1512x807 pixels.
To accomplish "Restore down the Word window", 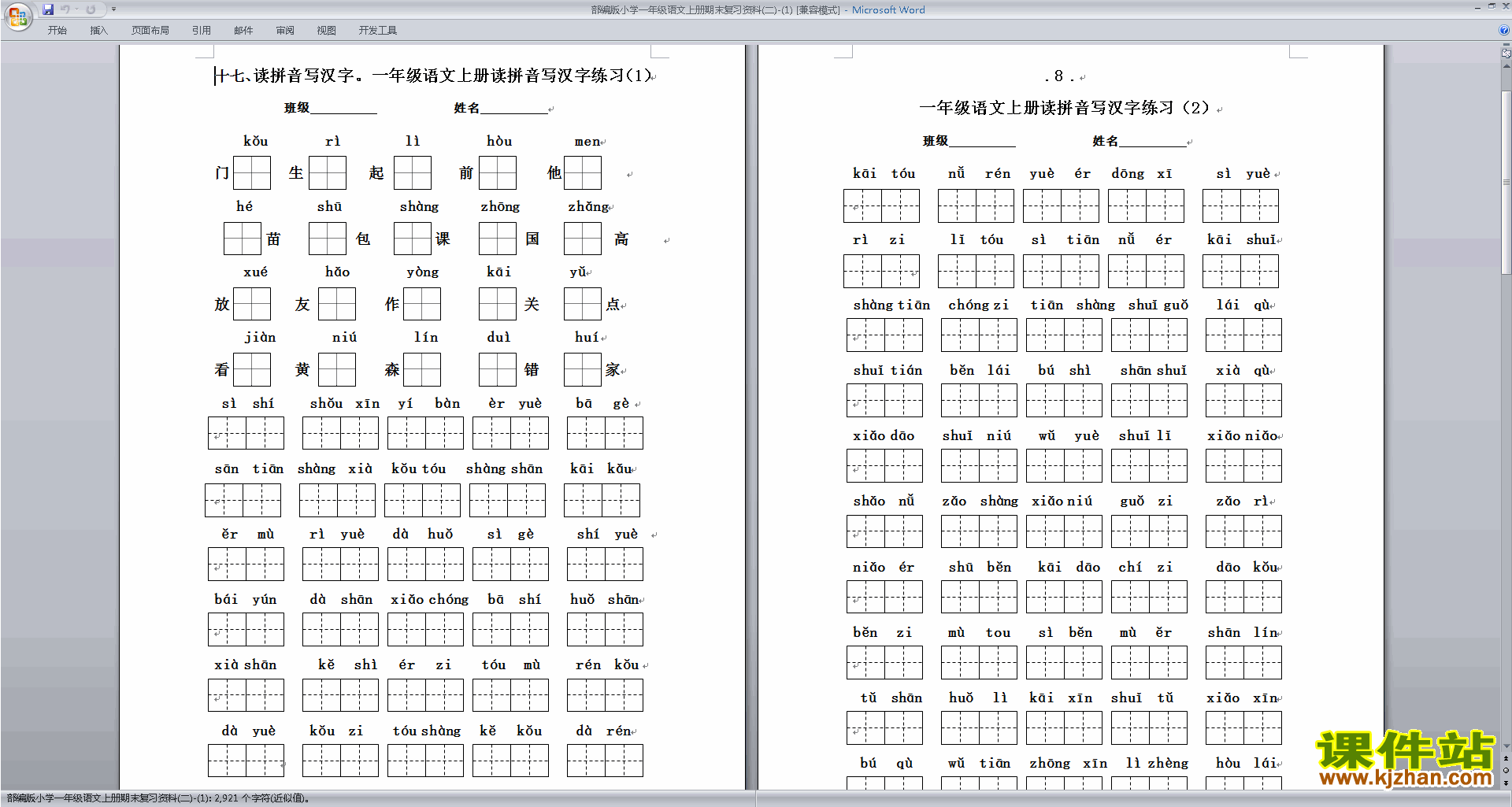I will coord(1492,7).
